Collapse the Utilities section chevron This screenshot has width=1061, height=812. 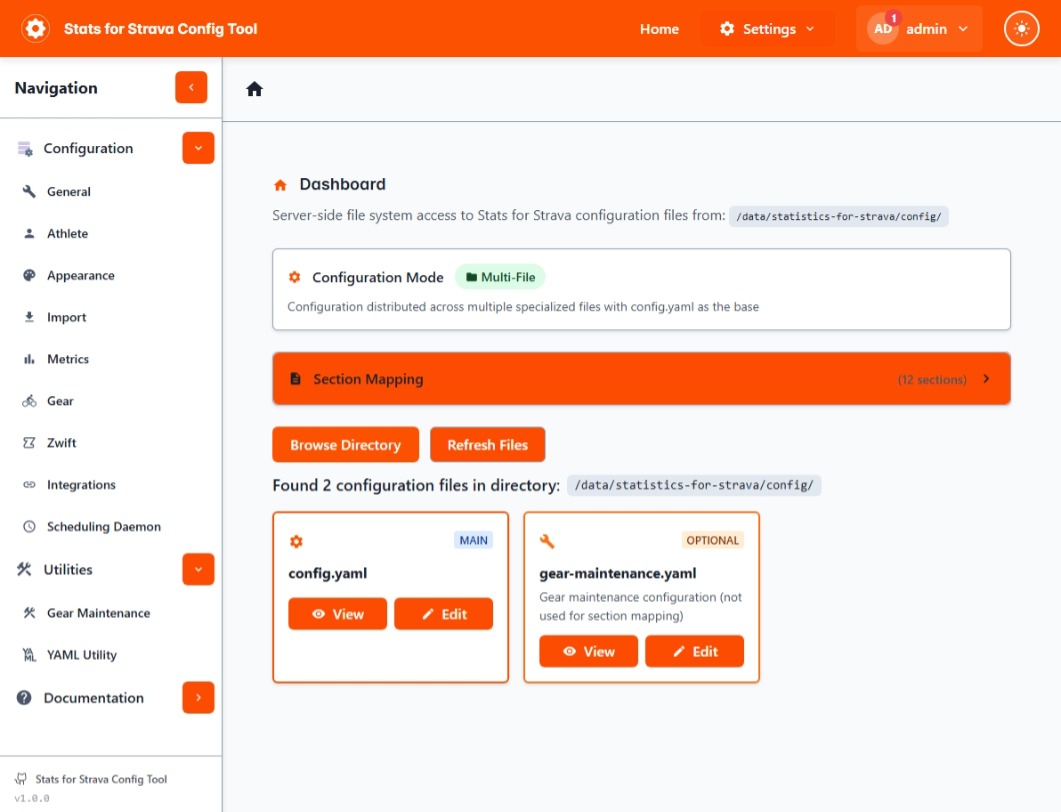click(198, 569)
